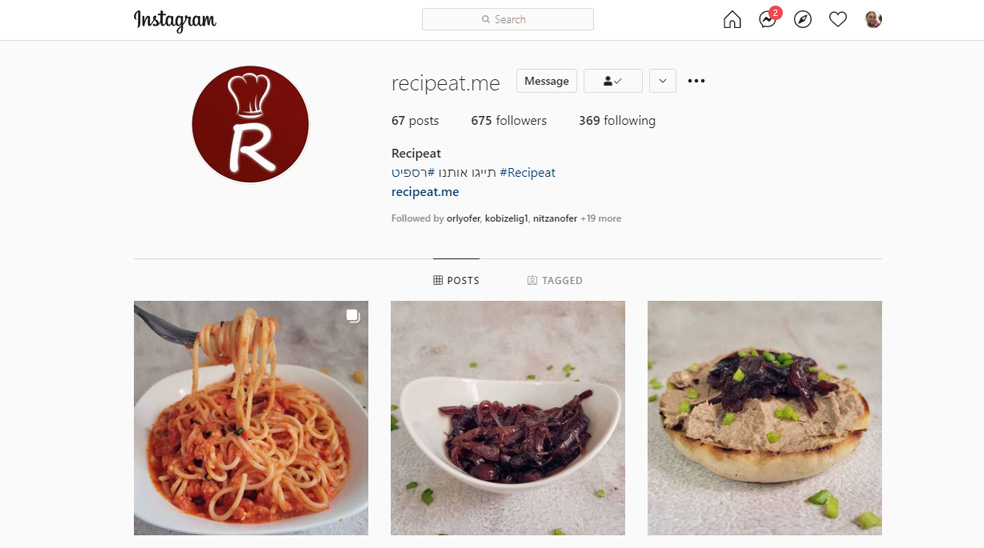Viewport: 984px width, 548px height.
Task: Click the Search input field
Action: (508, 19)
